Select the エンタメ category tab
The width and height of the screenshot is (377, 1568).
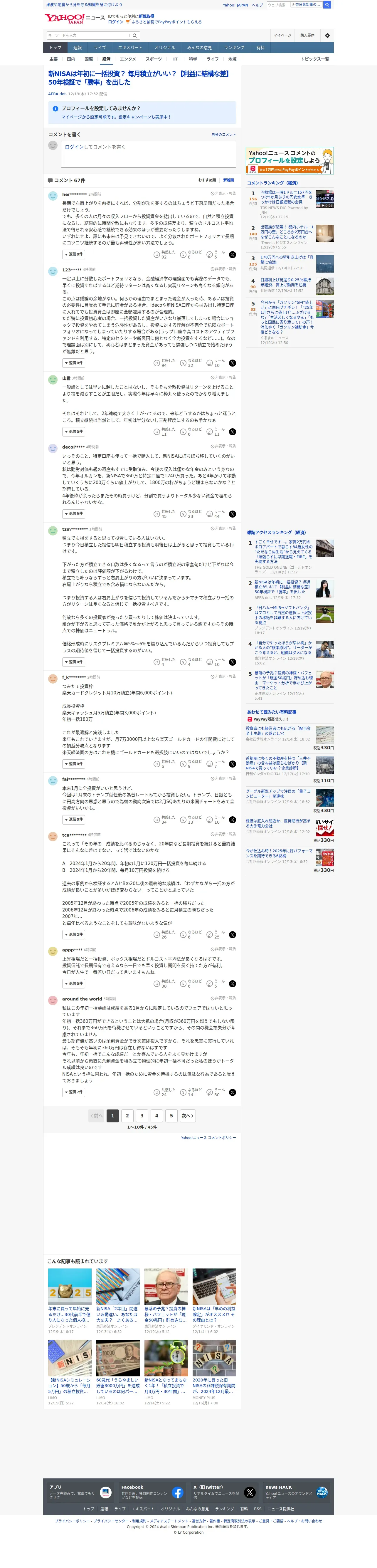click(x=128, y=59)
